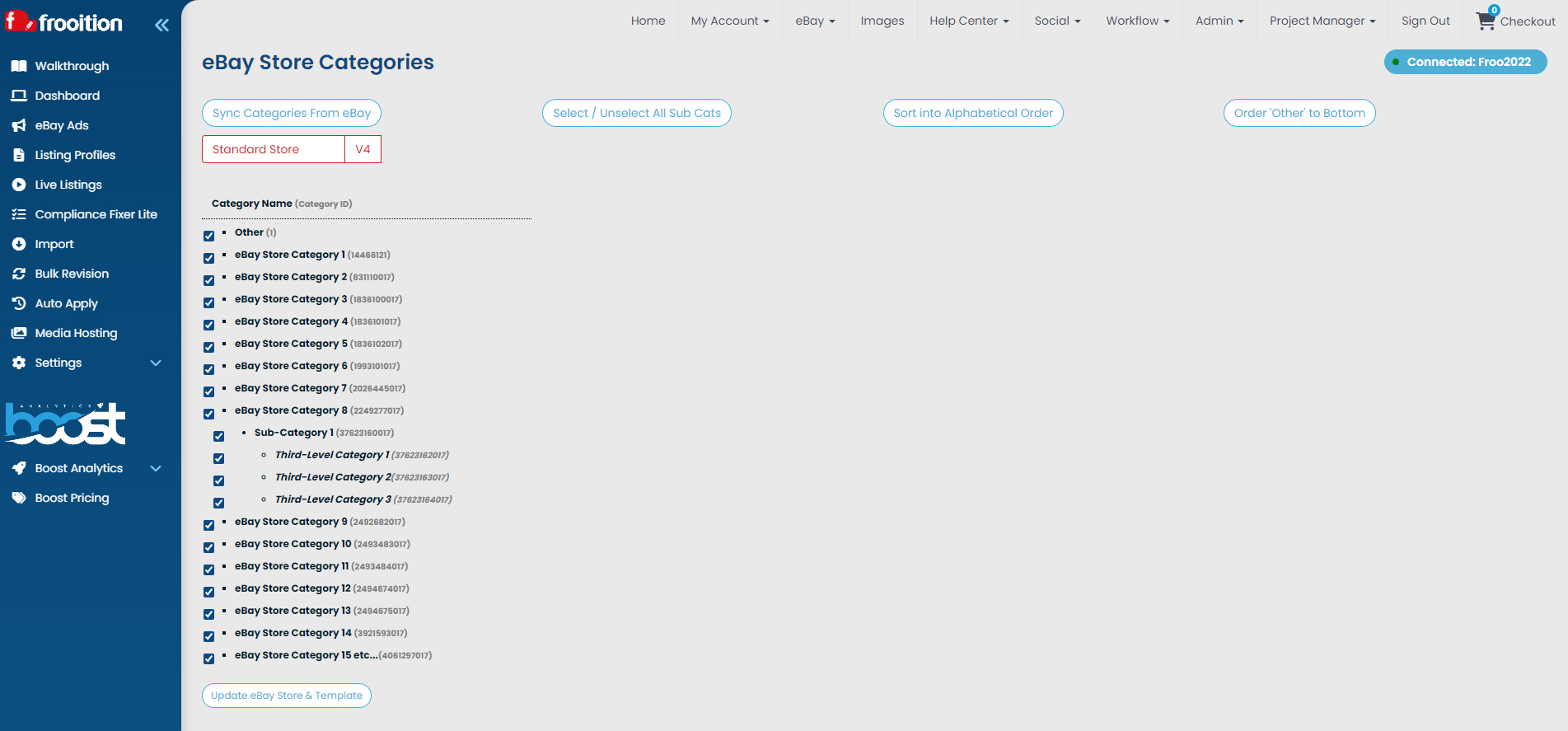The height and width of the screenshot is (731, 1568).
Task: Expand the Settings sidebar chevron
Action: tap(156, 363)
